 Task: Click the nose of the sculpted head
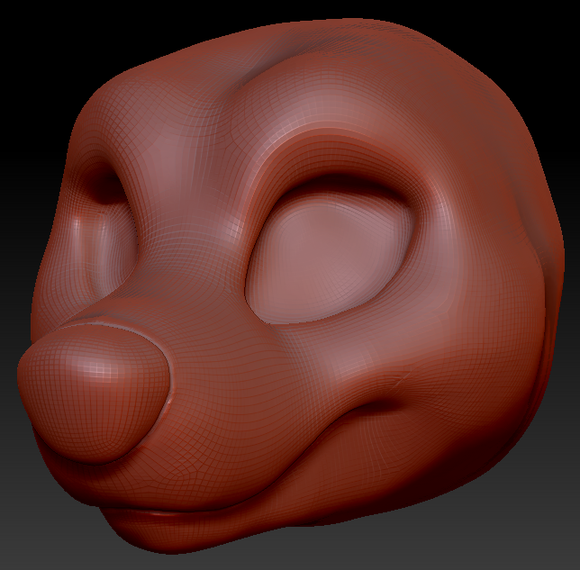pyautogui.click(x=94, y=393)
